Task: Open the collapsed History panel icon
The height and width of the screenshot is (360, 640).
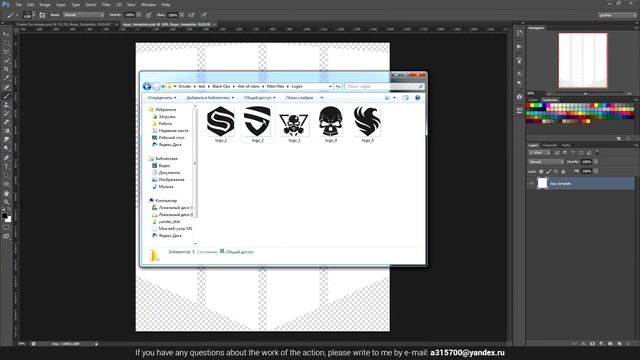Action: (519, 33)
